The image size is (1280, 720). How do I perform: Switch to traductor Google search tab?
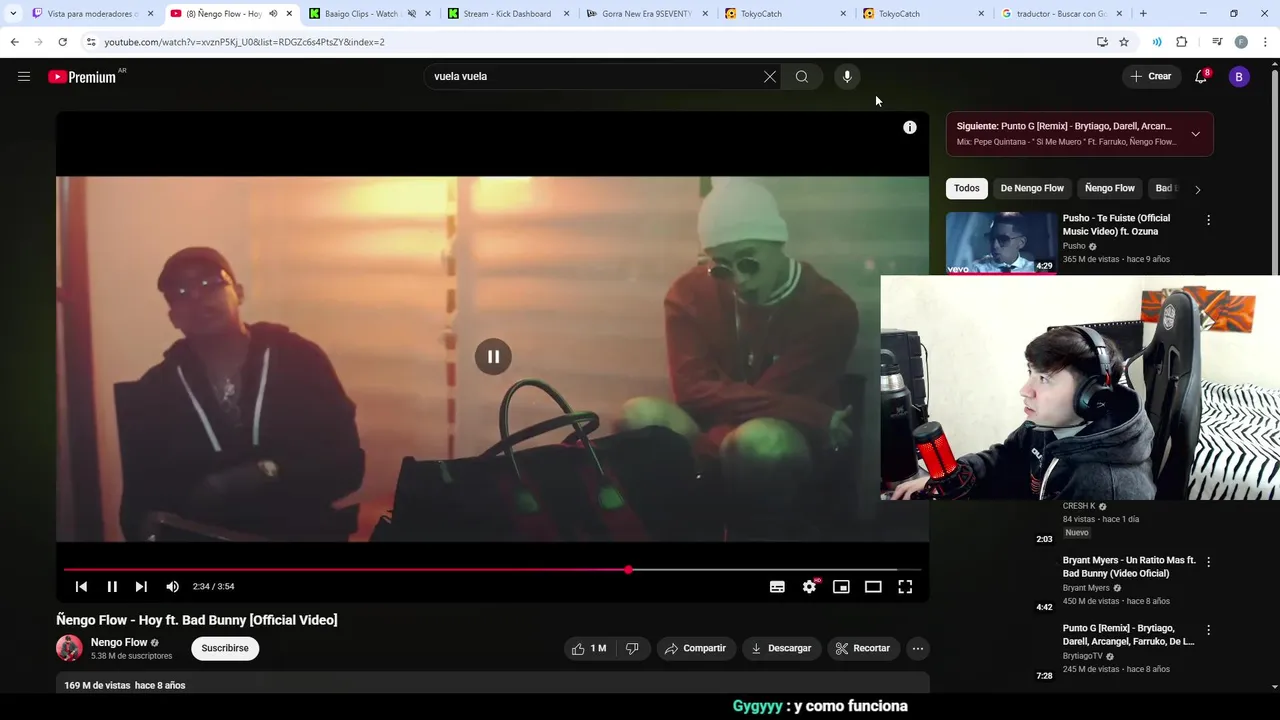1060,14
